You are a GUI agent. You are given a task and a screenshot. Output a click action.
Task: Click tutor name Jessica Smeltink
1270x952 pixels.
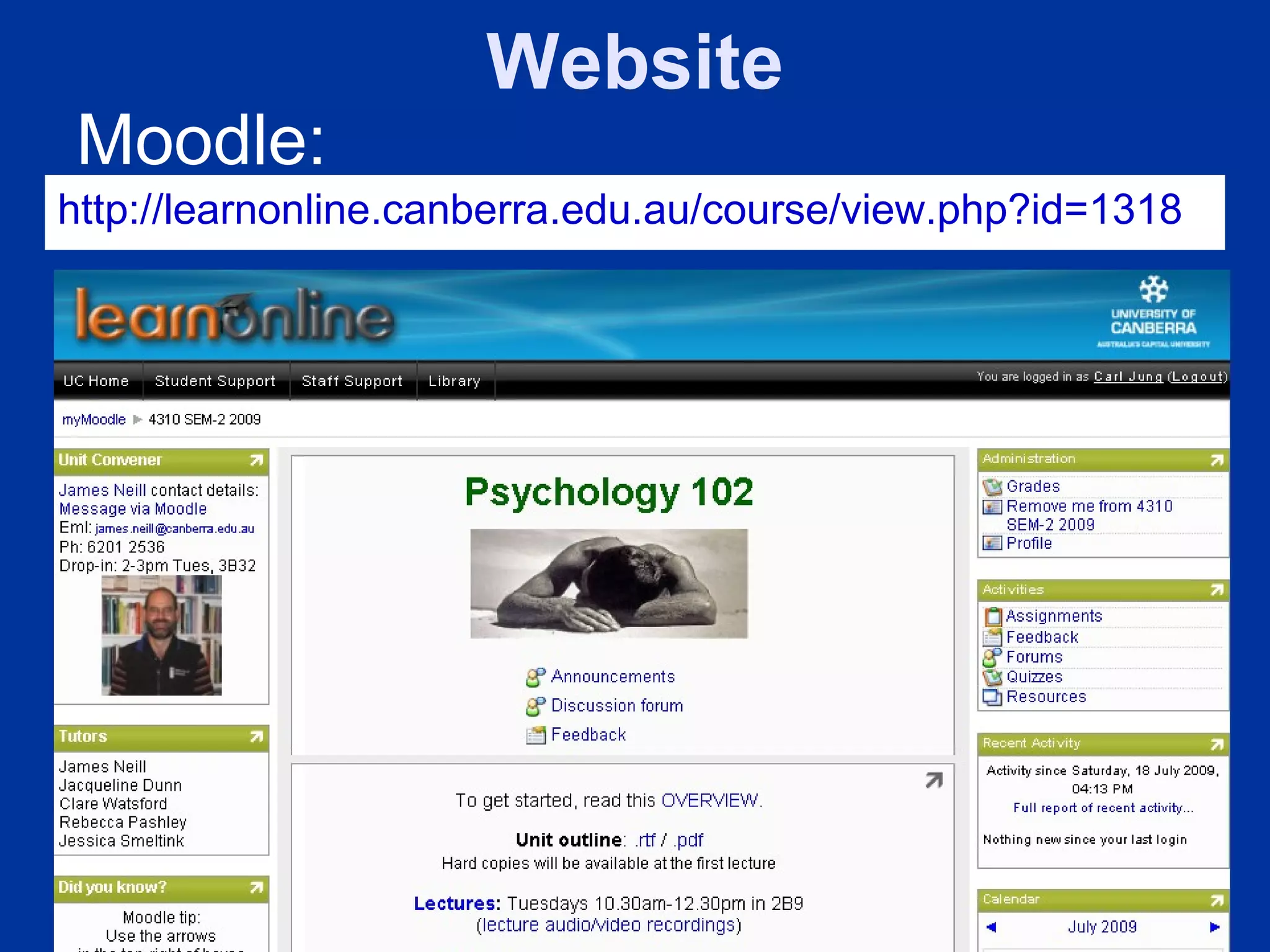pos(122,842)
